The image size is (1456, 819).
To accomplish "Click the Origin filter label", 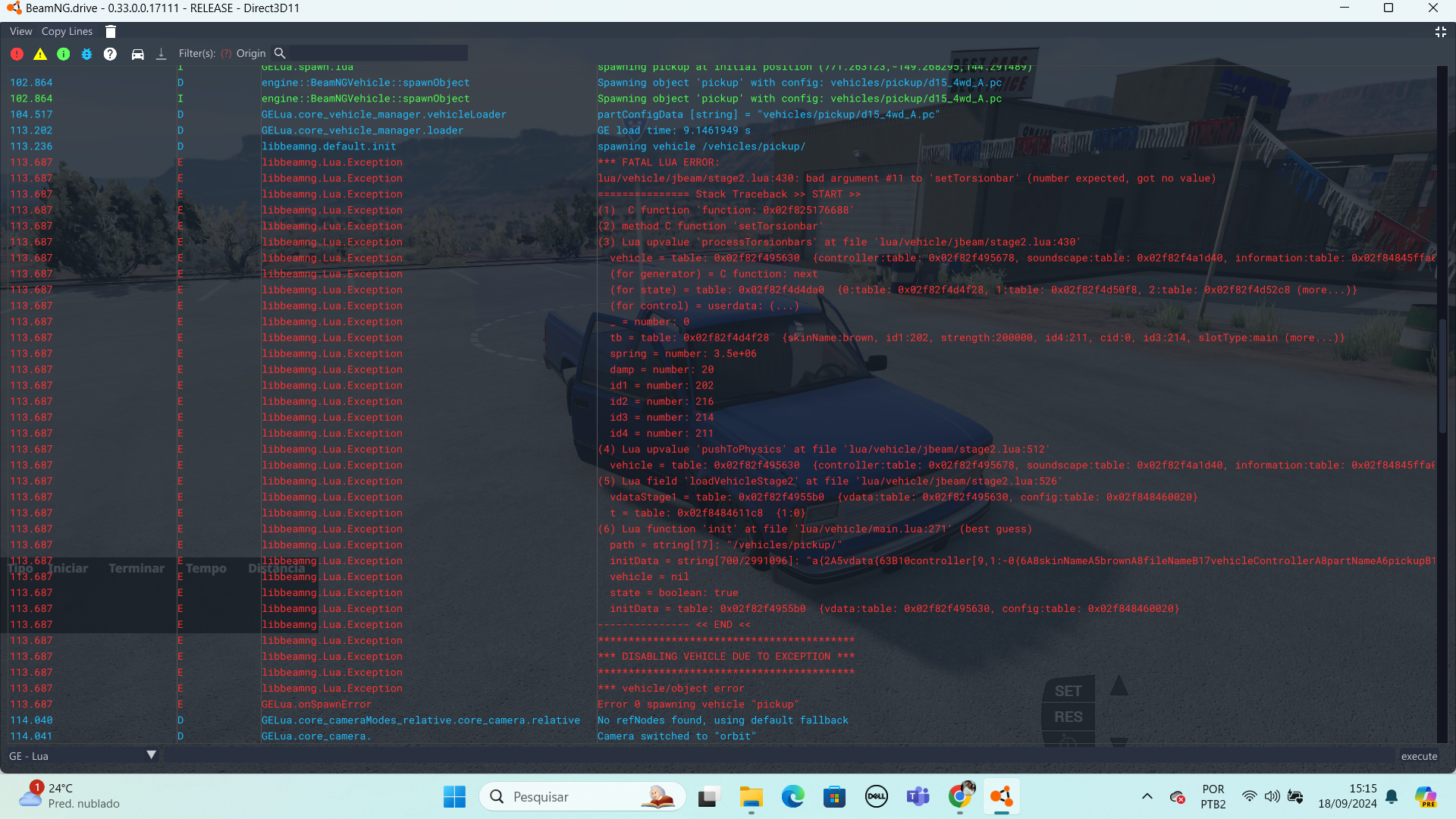I will point(250,53).
